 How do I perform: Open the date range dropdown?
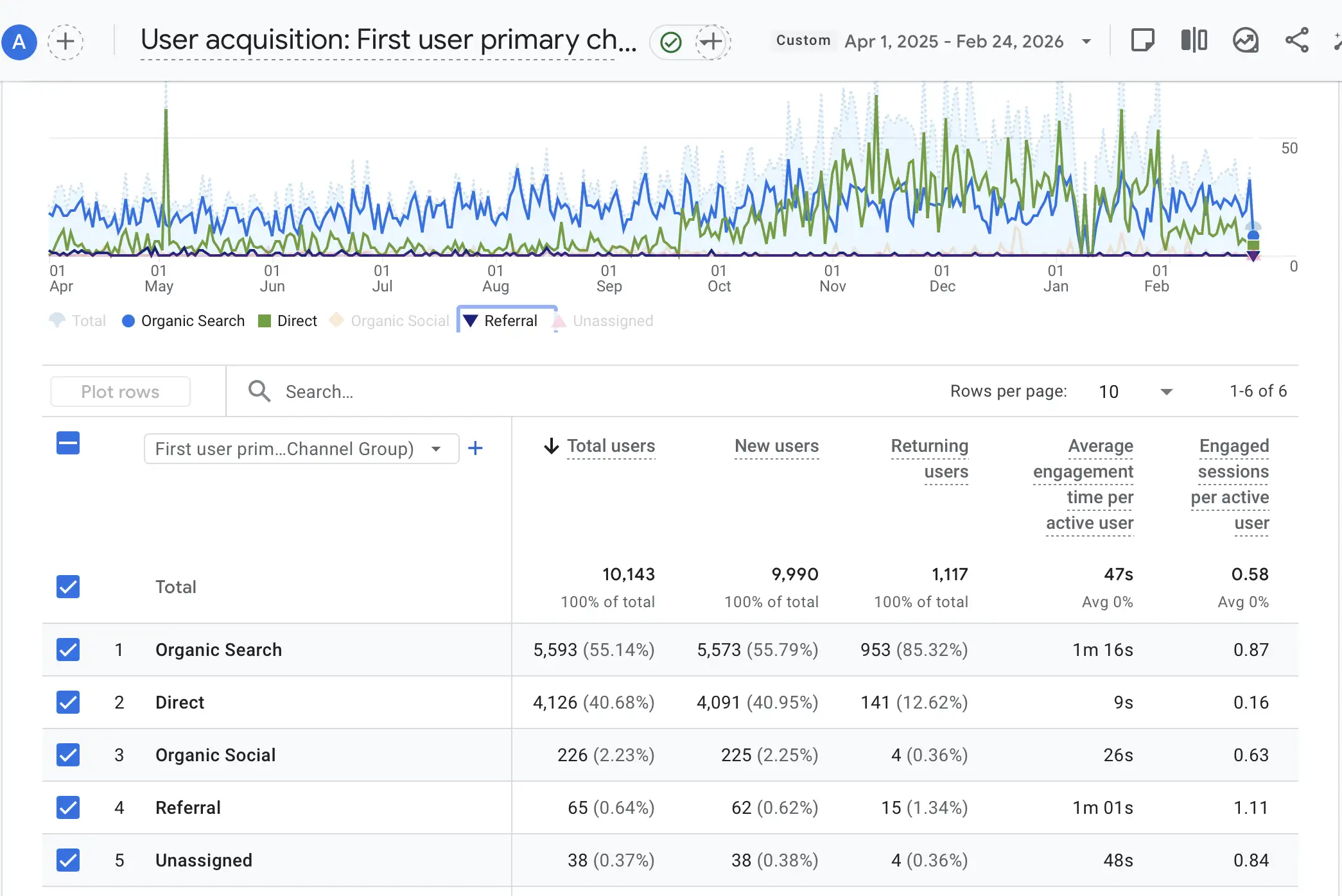pyautogui.click(x=1086, y=42)
